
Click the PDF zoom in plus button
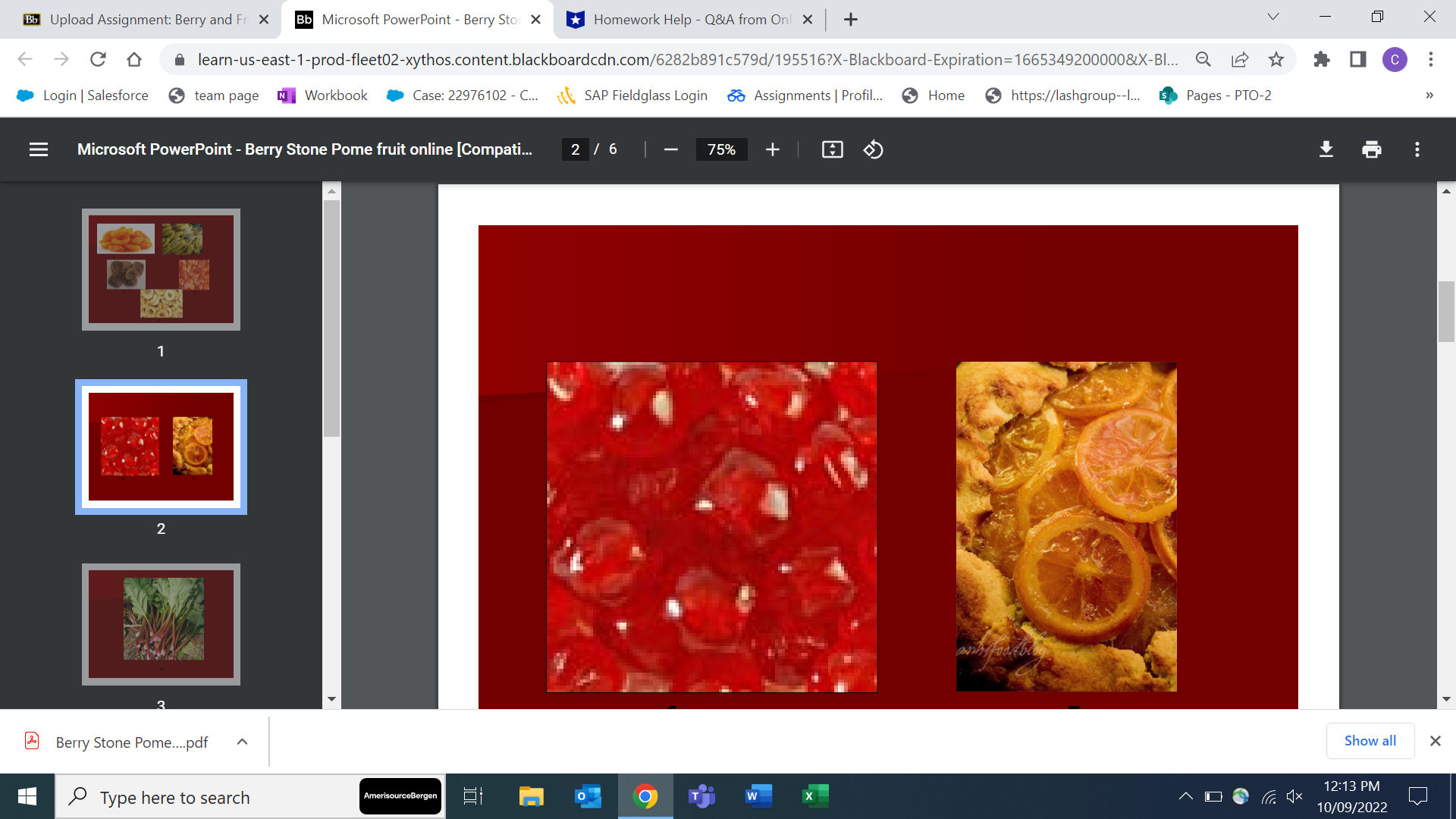coord(772,149)
